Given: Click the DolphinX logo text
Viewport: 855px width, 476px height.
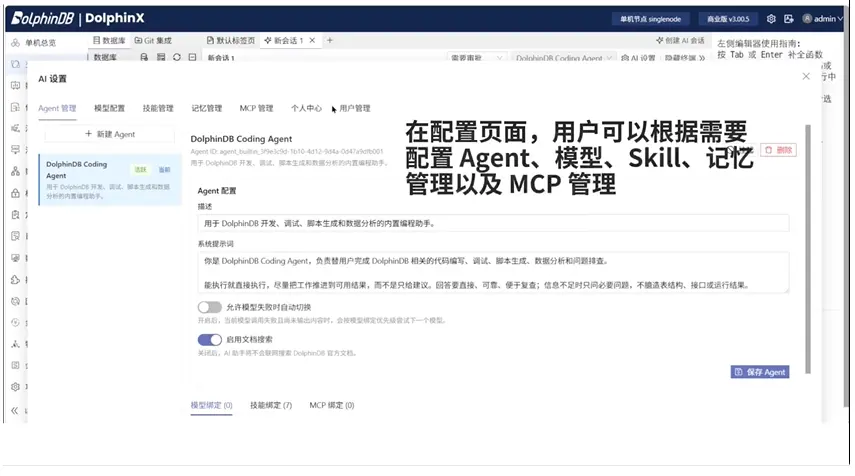Looking at the screenshot, I should point(115,19).
